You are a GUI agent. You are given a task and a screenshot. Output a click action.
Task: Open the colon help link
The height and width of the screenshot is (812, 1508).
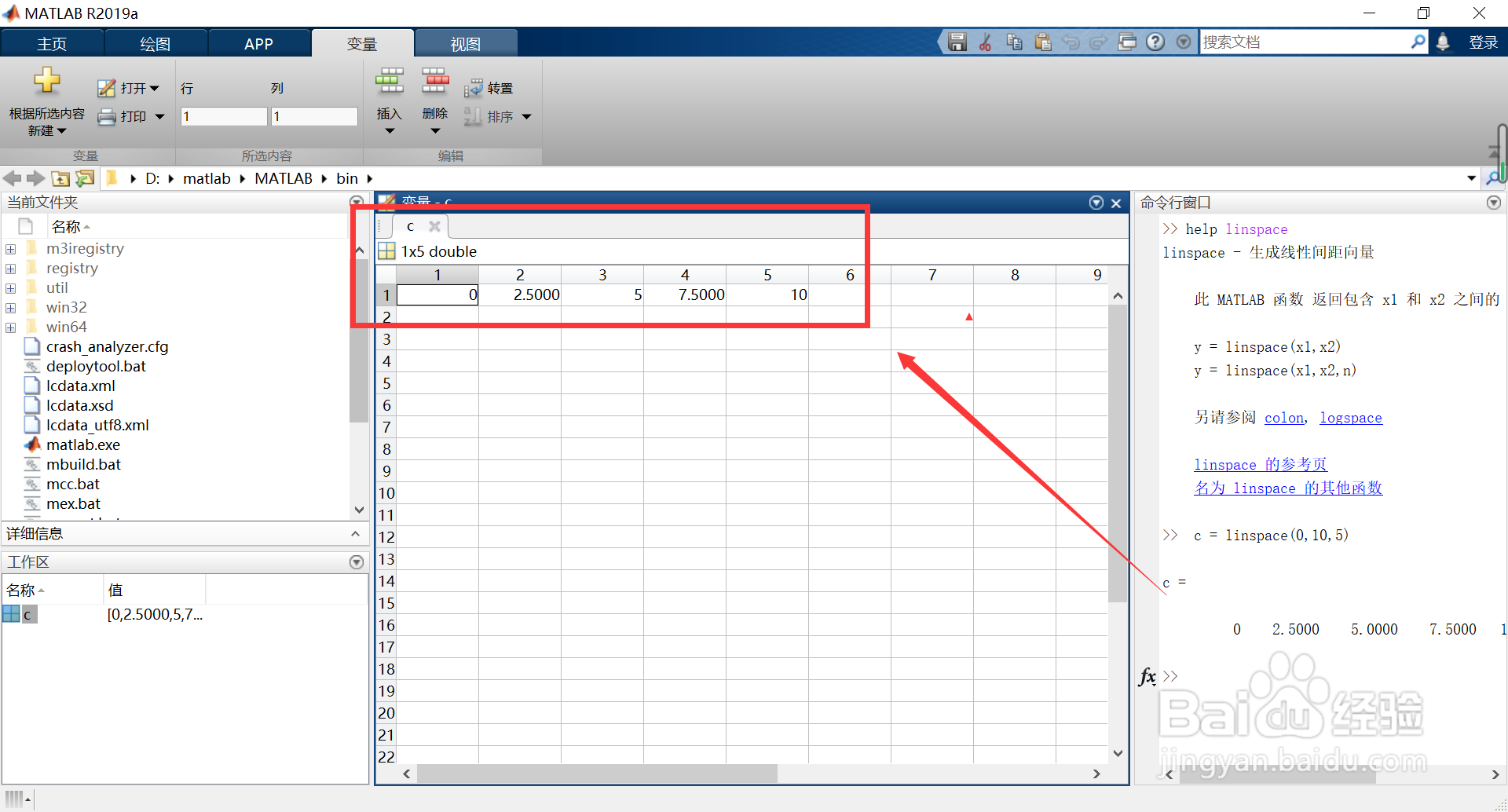click(x=1284, y=418)
